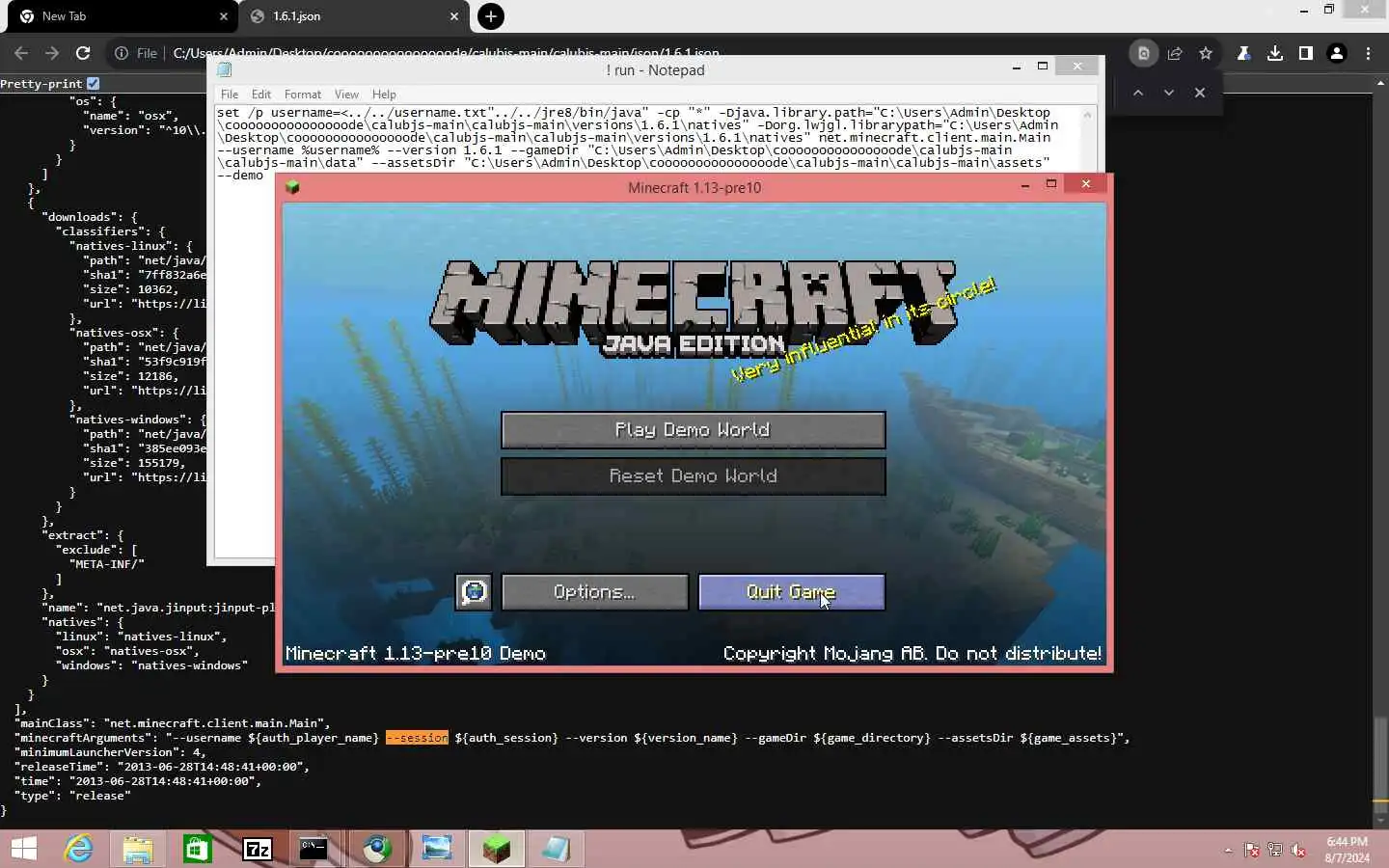Image resolution: width=1389 pixels, height=868 pixels.
Task: Open a new browser tab with plus button
Action: pos(491,16)
